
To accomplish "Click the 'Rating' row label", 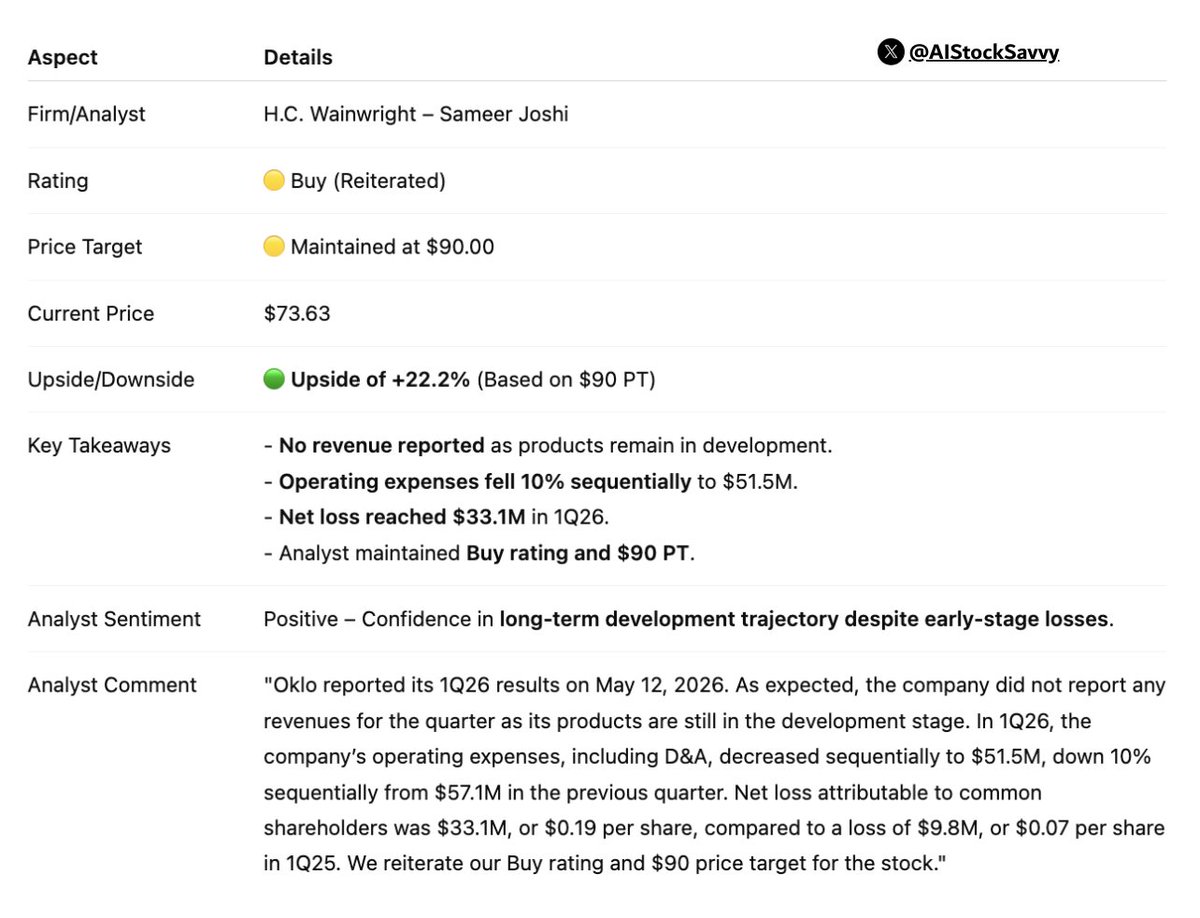I will [x=58, y=181].
